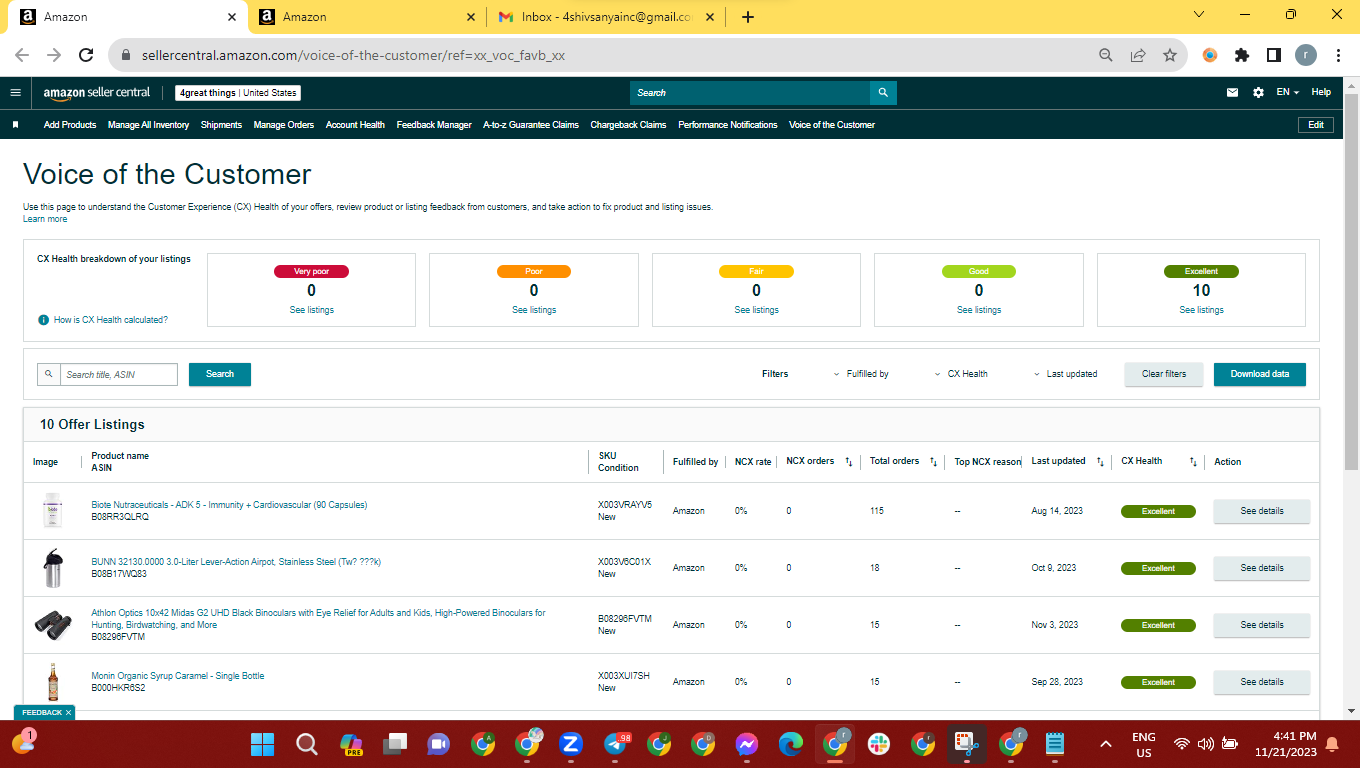Open Microsoft Edge from the taskbar

click(791, 744)
